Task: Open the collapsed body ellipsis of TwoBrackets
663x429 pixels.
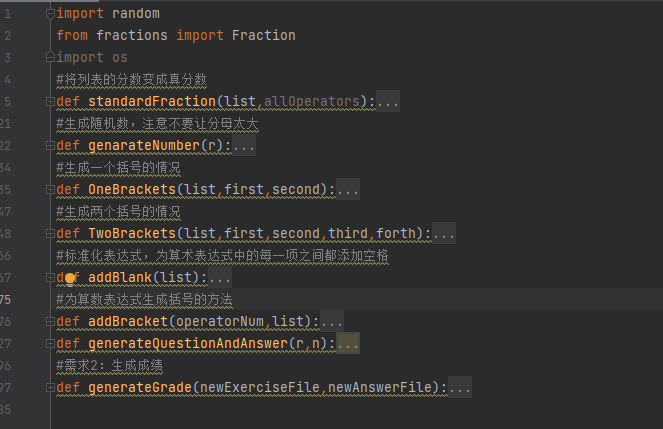Action: (x=443, y=234)
